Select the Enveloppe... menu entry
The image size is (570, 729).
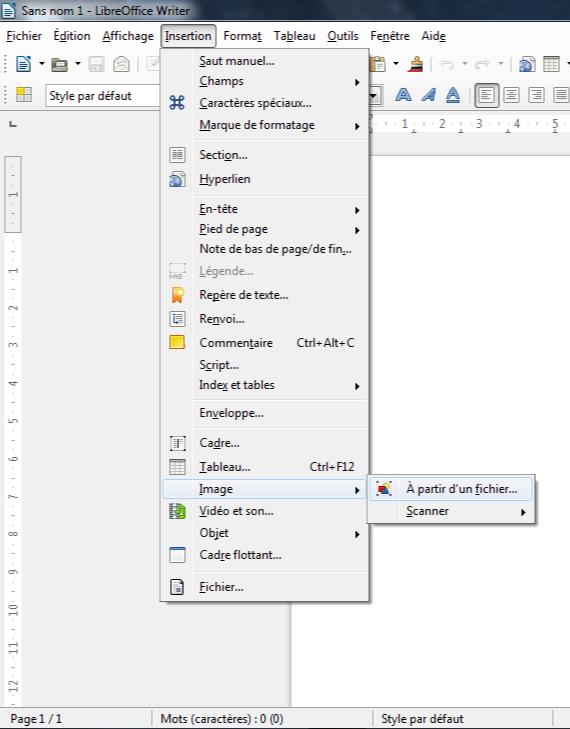(x=266, y=413)
